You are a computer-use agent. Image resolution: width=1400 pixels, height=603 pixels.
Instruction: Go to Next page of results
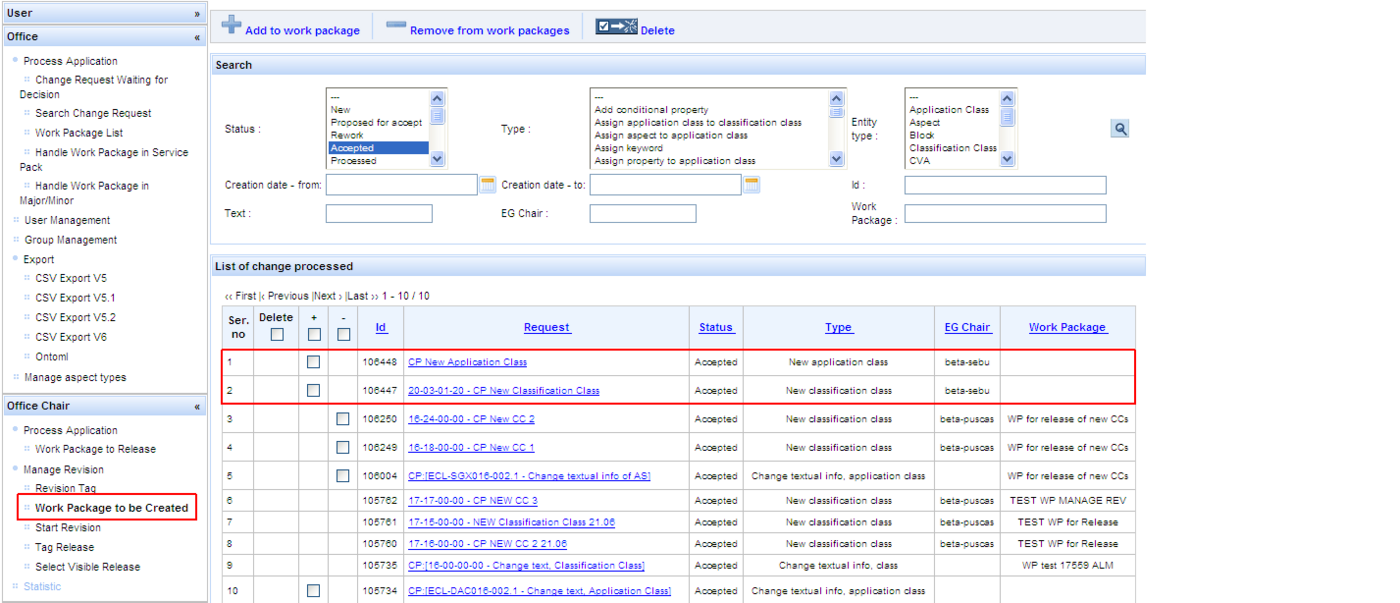pyautogui.click(x=326, y=296)
